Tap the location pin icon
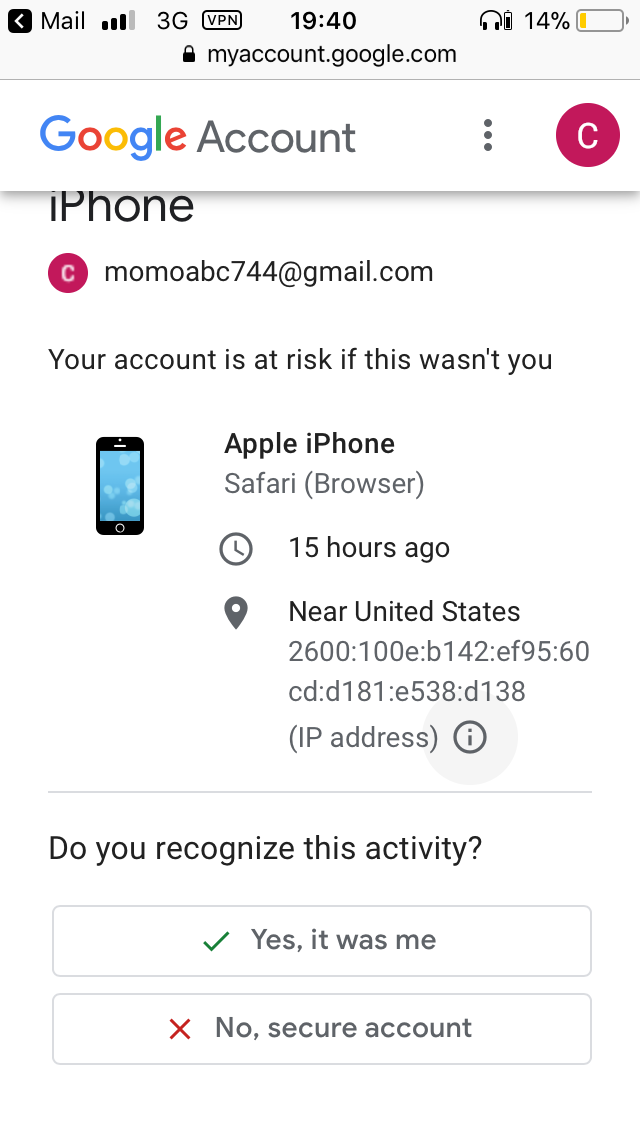 pyautogui.click(x=236, y=613)
